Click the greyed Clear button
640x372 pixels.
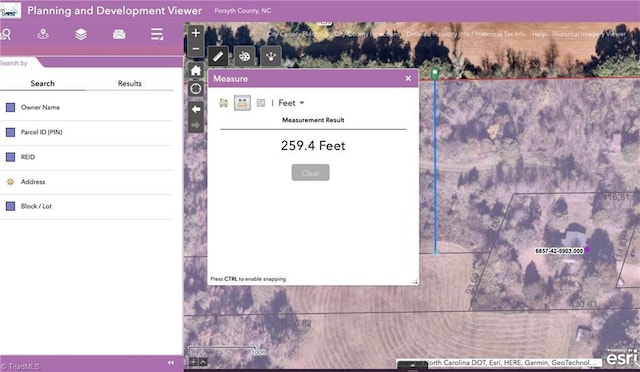[x=310, y=173]
